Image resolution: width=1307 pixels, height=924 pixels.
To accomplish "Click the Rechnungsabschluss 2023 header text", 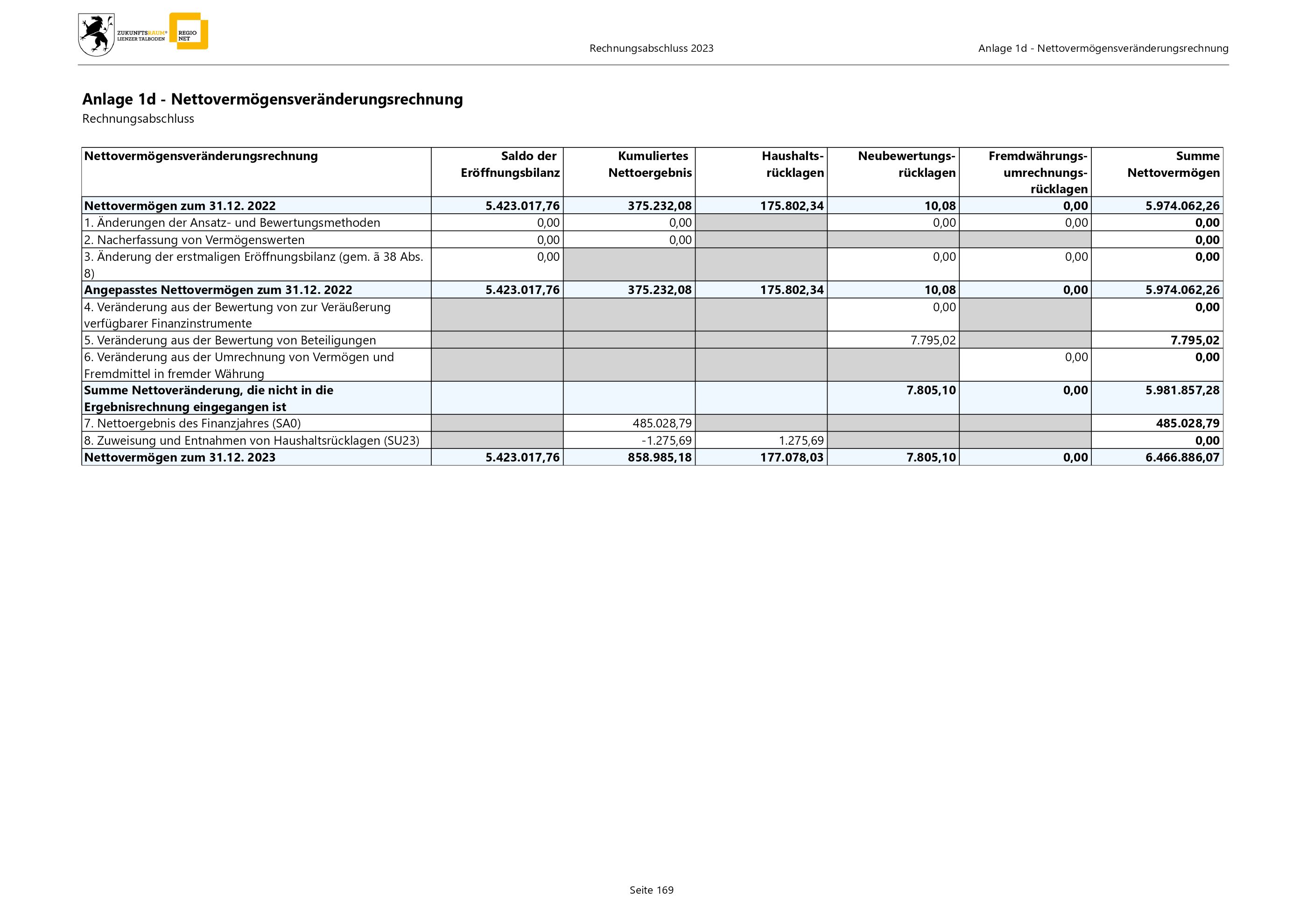I will pyautogui.click(x=651, y=49).
